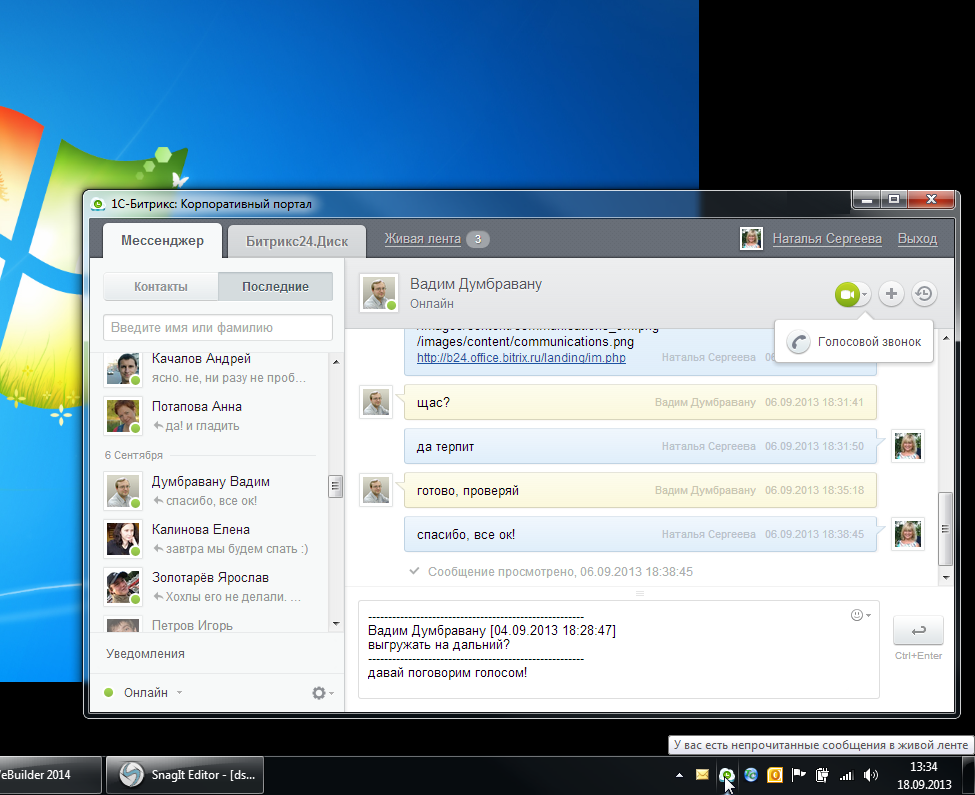Click Наталья's avatar beside "спасибо, все ок!" message
975x795 pixels.
pyautogui.click(x=908, y=535)
